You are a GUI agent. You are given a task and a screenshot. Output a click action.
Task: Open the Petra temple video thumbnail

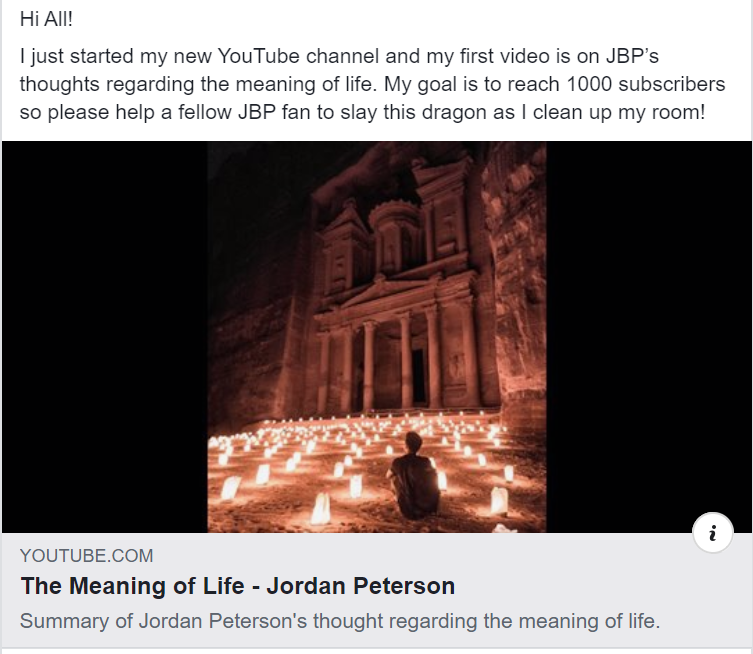click(376, 337)
